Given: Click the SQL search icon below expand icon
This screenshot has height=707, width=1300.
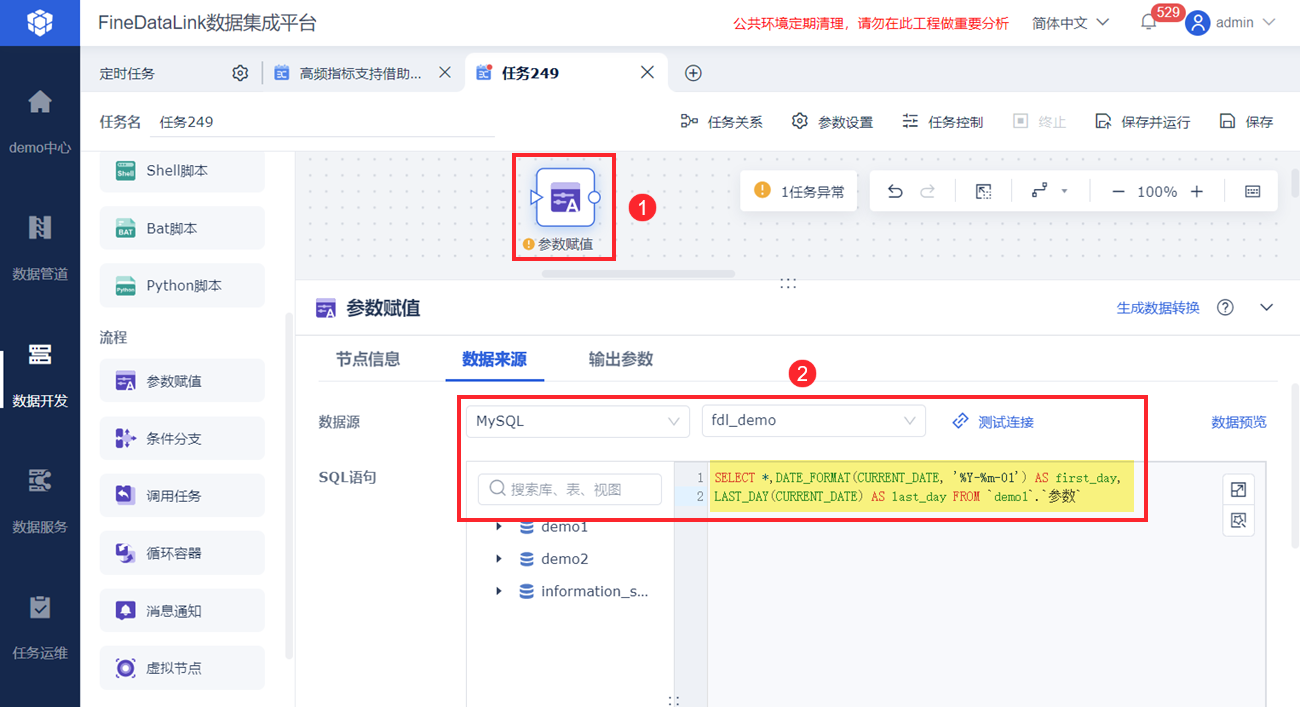Looking at the screenshot, I should [1238, 520].
